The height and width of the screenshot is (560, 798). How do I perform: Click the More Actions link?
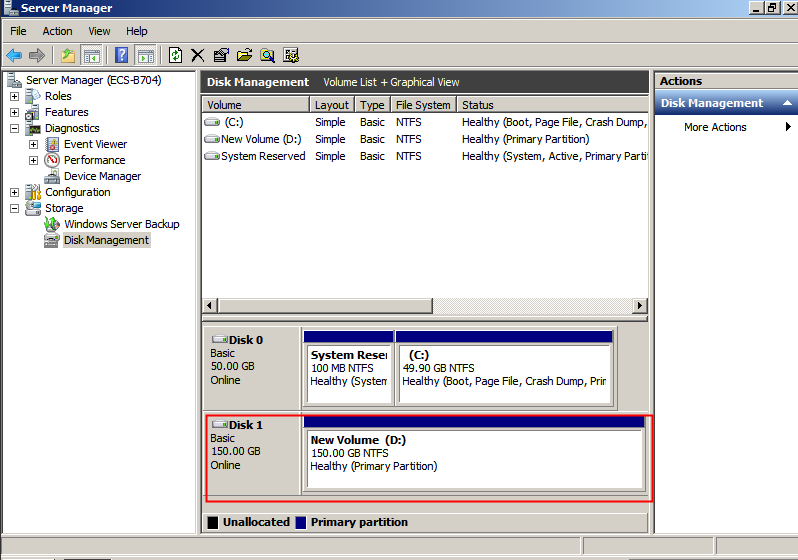click(x=715, y=127)
